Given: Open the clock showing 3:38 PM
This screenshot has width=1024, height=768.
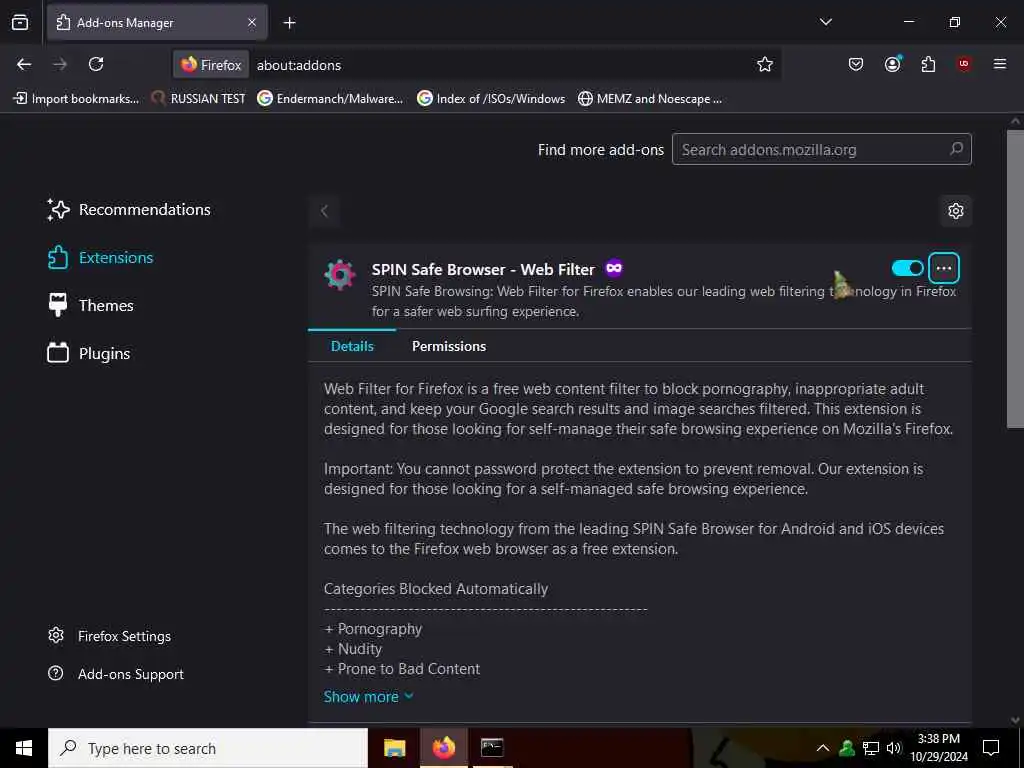Looking at the screenshot, I should point(938,748).
